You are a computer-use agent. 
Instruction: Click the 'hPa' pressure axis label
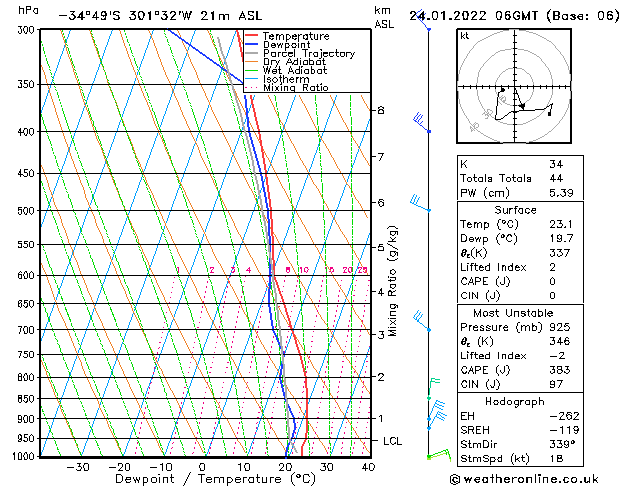(28, 10)
